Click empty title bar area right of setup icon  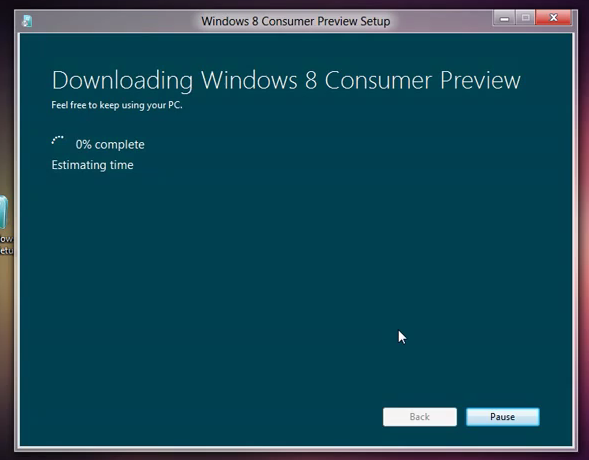click(113, 21)
